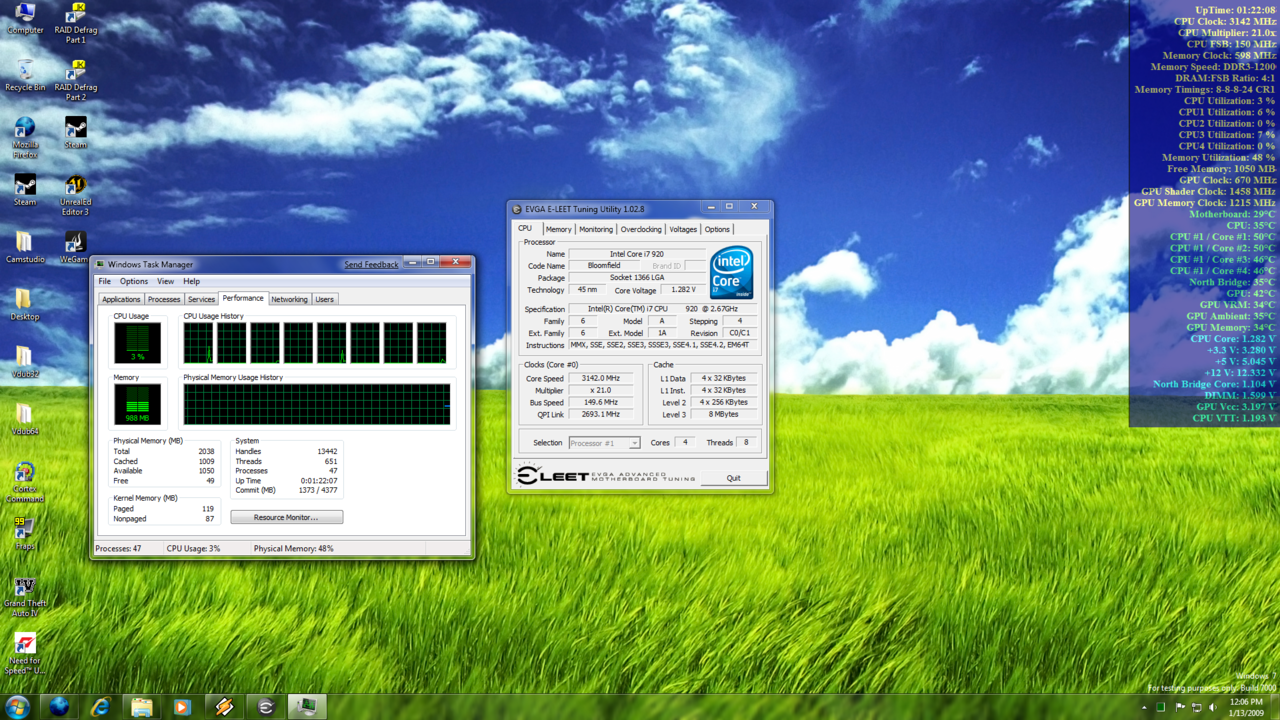Select the Performance tab in Task Manager
This screenshot has height=720, width=1280.
click(x=243, y=298)
